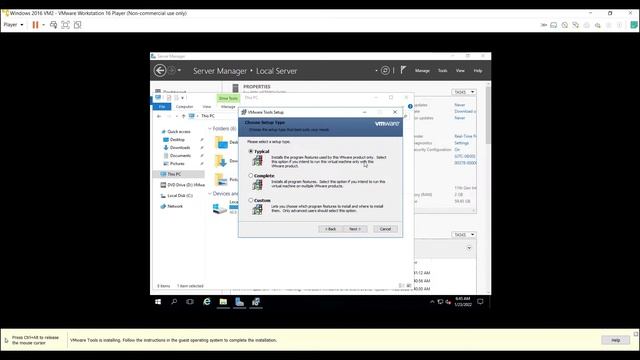Open Quick Access Toolbar dropdown in Explorer
Viewport: 640px width, 360px height.
[182, 98]
